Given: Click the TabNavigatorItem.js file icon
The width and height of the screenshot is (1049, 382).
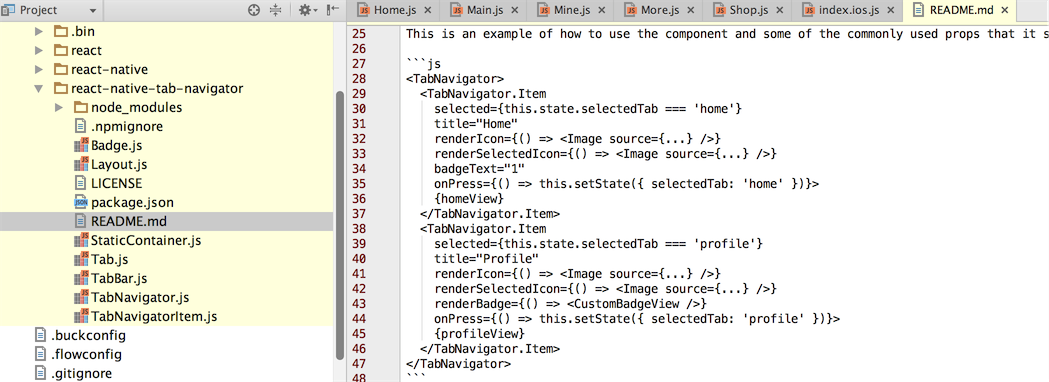Looking at the screenshot, I should [81, 316].
